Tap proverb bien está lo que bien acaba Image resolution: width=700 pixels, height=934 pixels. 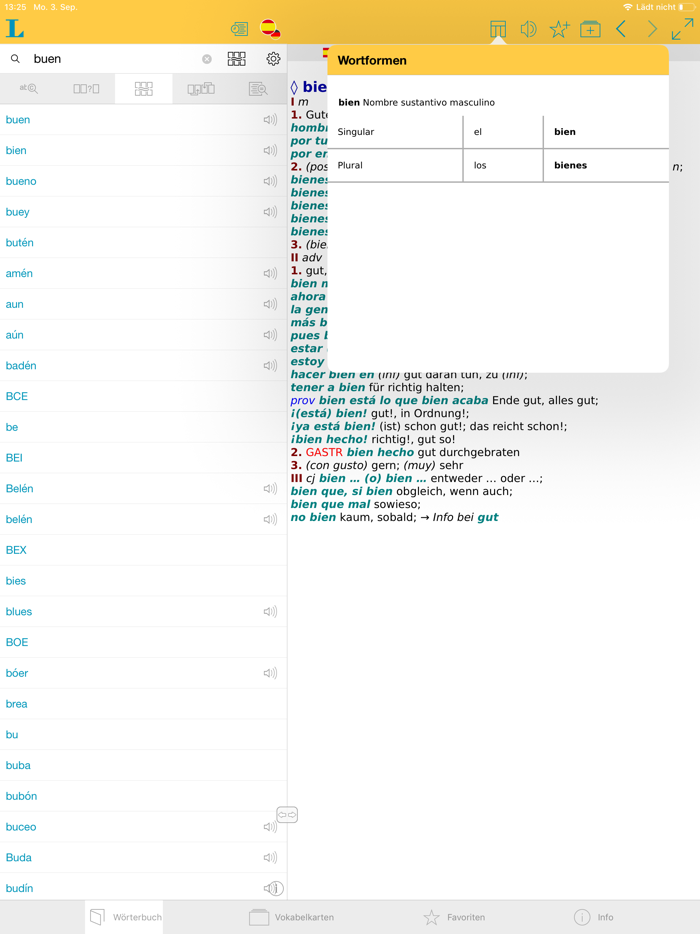[403, 400]
